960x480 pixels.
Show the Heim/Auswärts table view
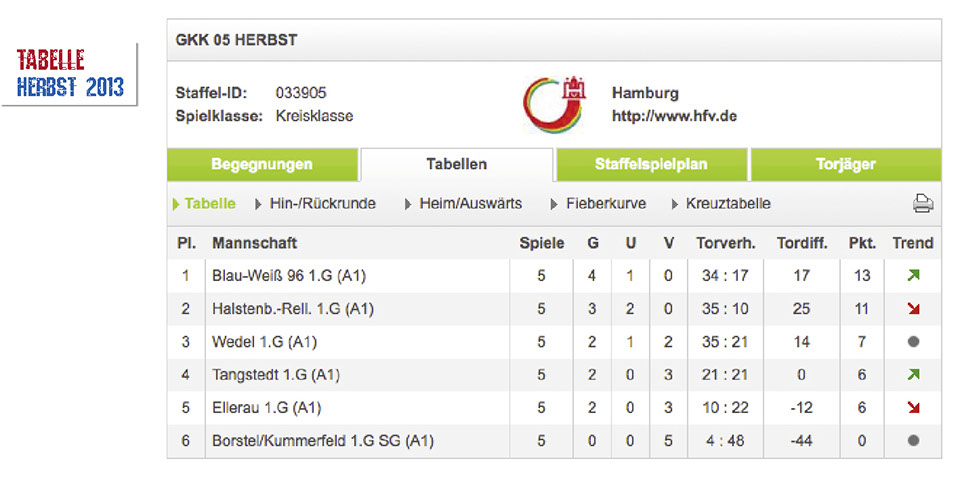pyautogui.click(x=470, y=204)
